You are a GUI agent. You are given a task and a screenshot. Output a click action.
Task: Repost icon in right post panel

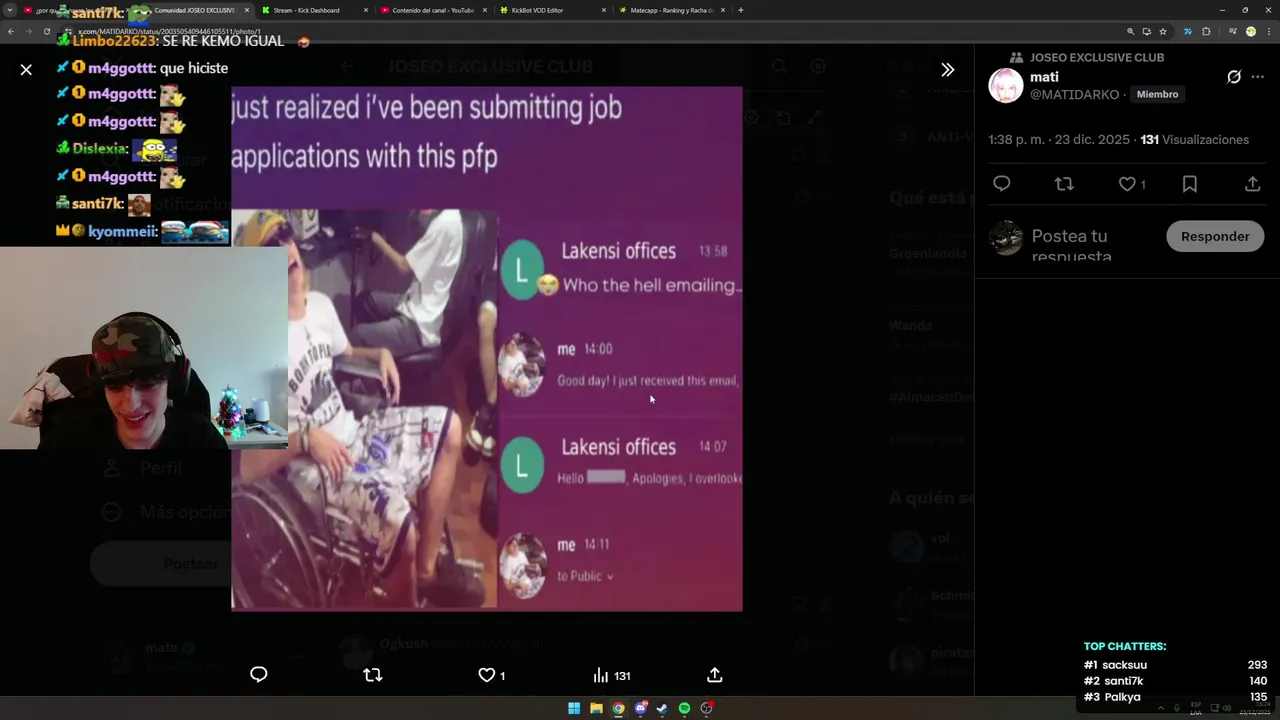pos(1064,184)
